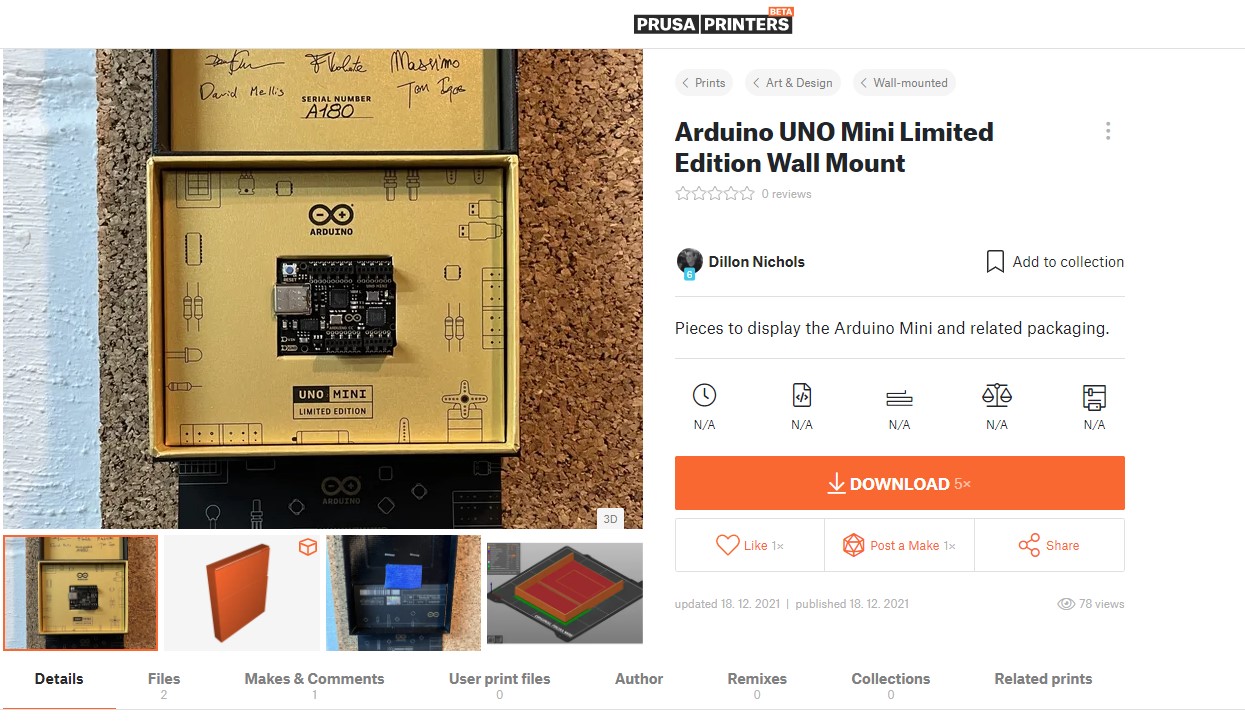Click the printer model icon

point(1094,397)
